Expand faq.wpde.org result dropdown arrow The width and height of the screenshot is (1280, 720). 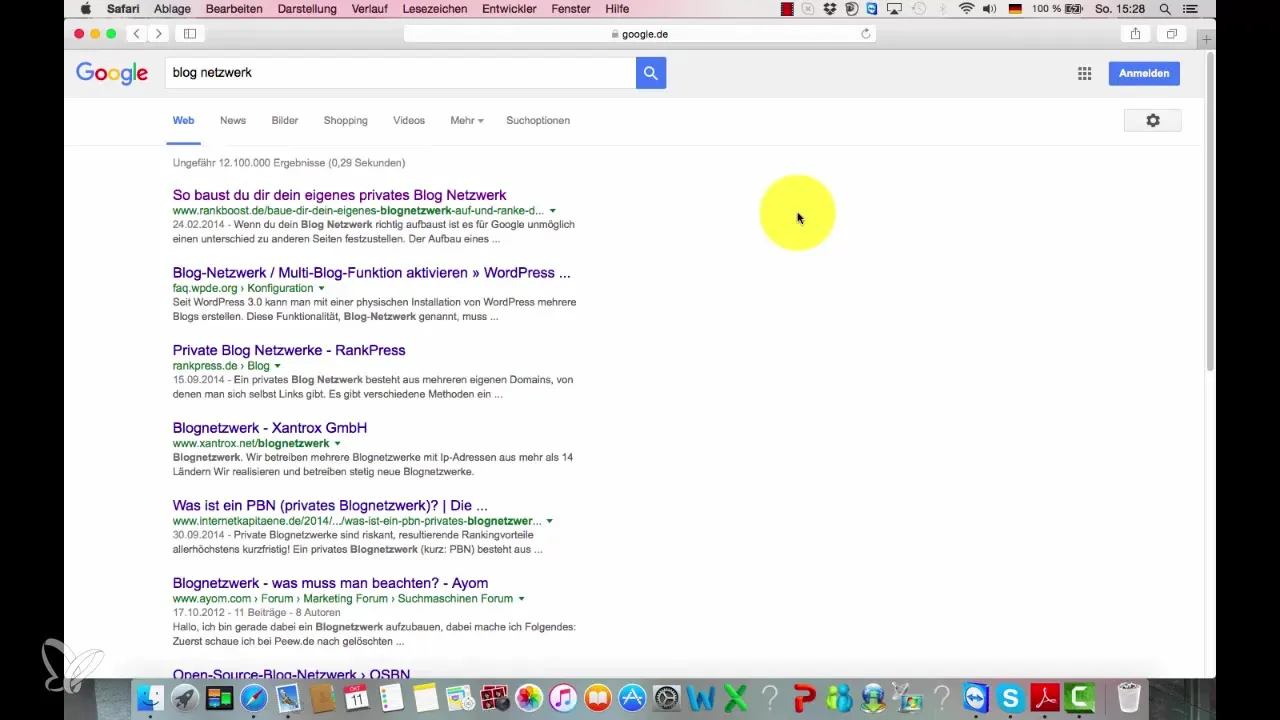(x=321, y=288)
